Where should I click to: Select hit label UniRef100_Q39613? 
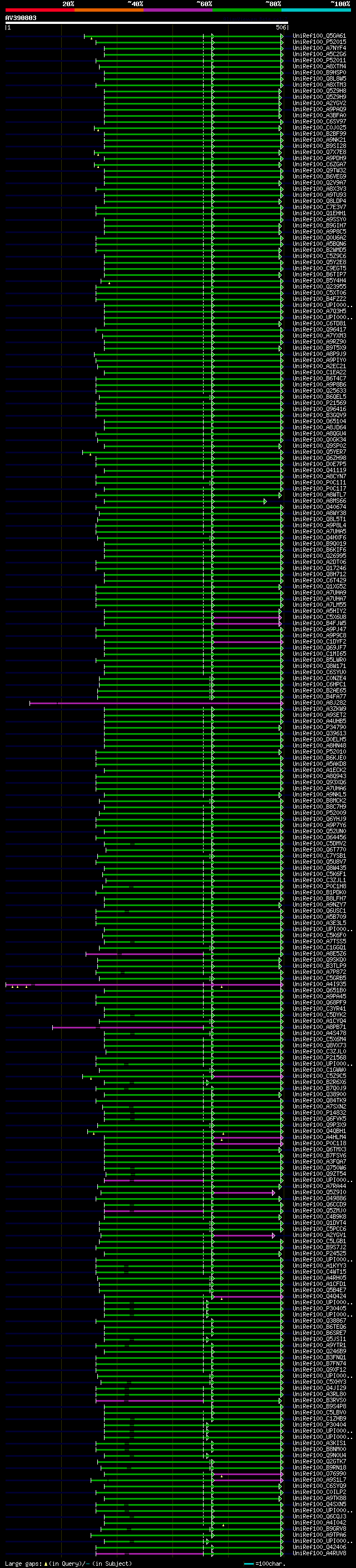319,734
